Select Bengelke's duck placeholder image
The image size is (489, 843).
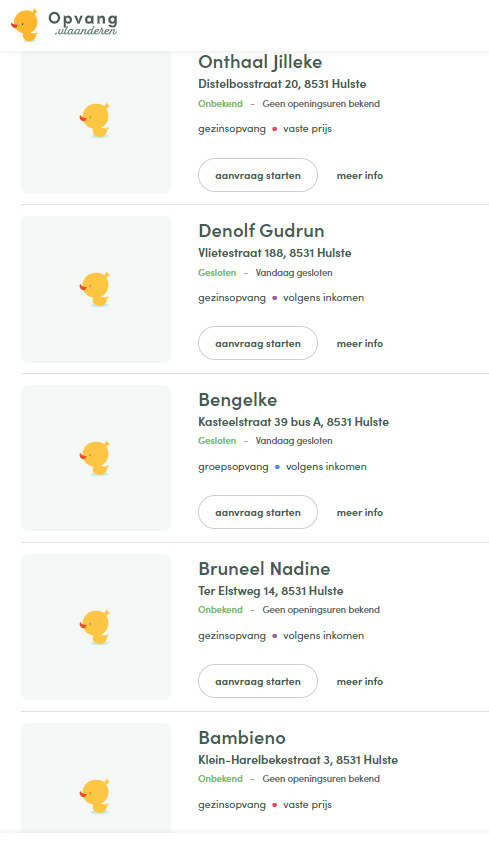[x=96, y=458]
